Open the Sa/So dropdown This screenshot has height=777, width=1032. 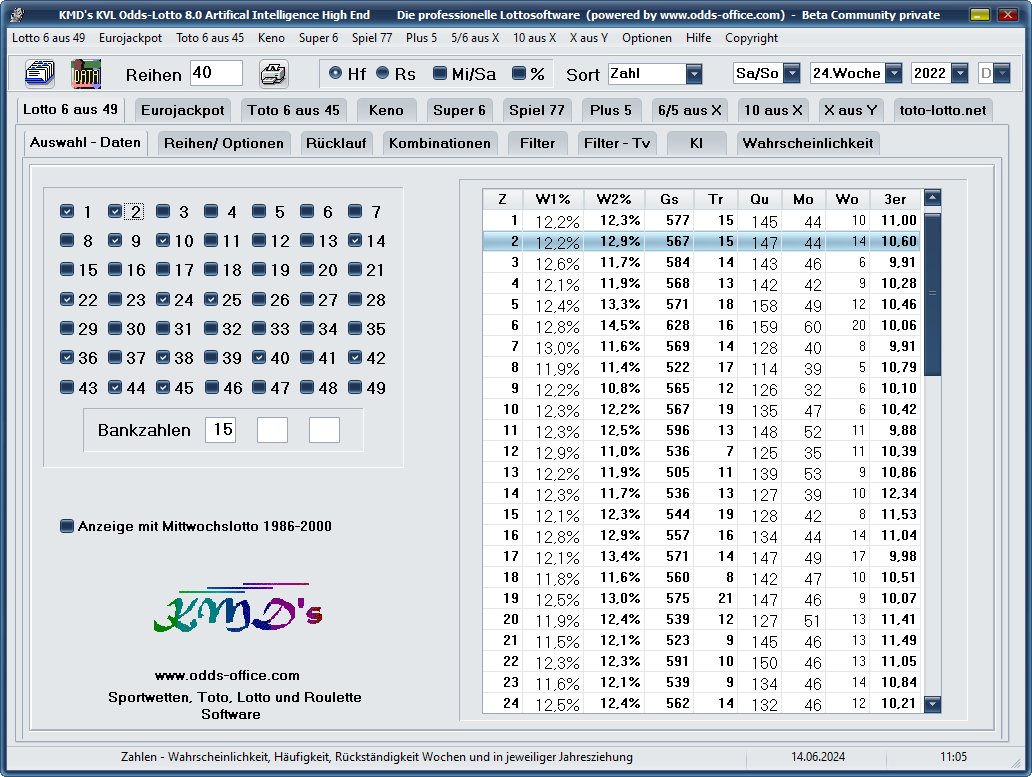point(792,73)
